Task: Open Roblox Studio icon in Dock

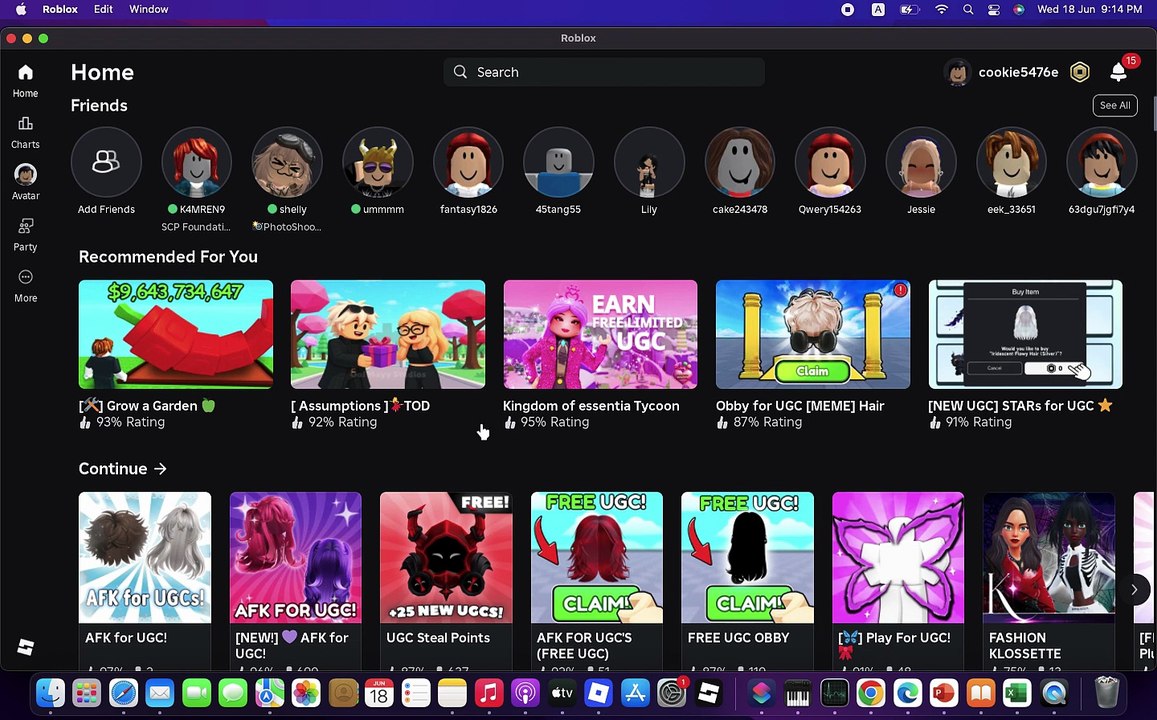Action: (708, 693)
